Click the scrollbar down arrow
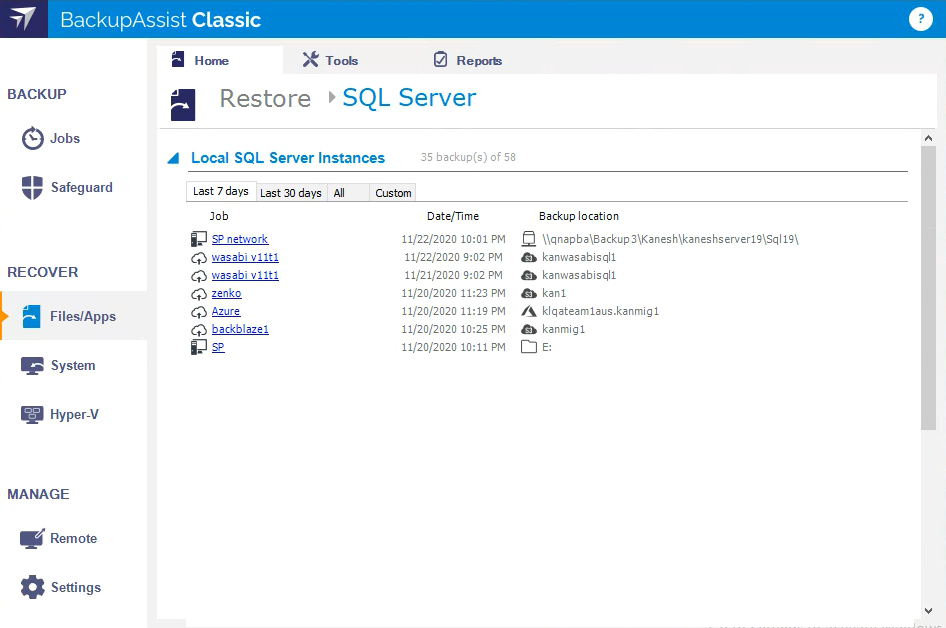This screenshot has width=946, height=628. coord(928,611)
